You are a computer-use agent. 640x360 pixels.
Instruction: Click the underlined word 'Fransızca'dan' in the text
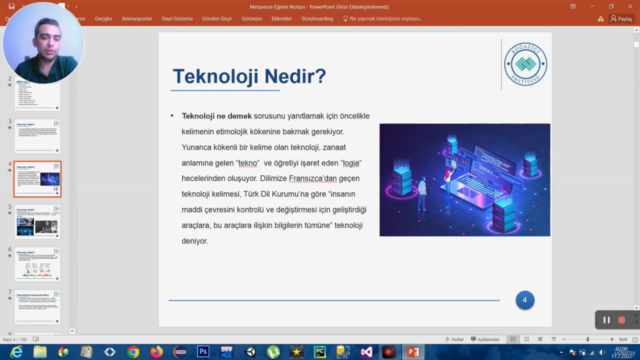pyautogui.click(x=313, y=178)
